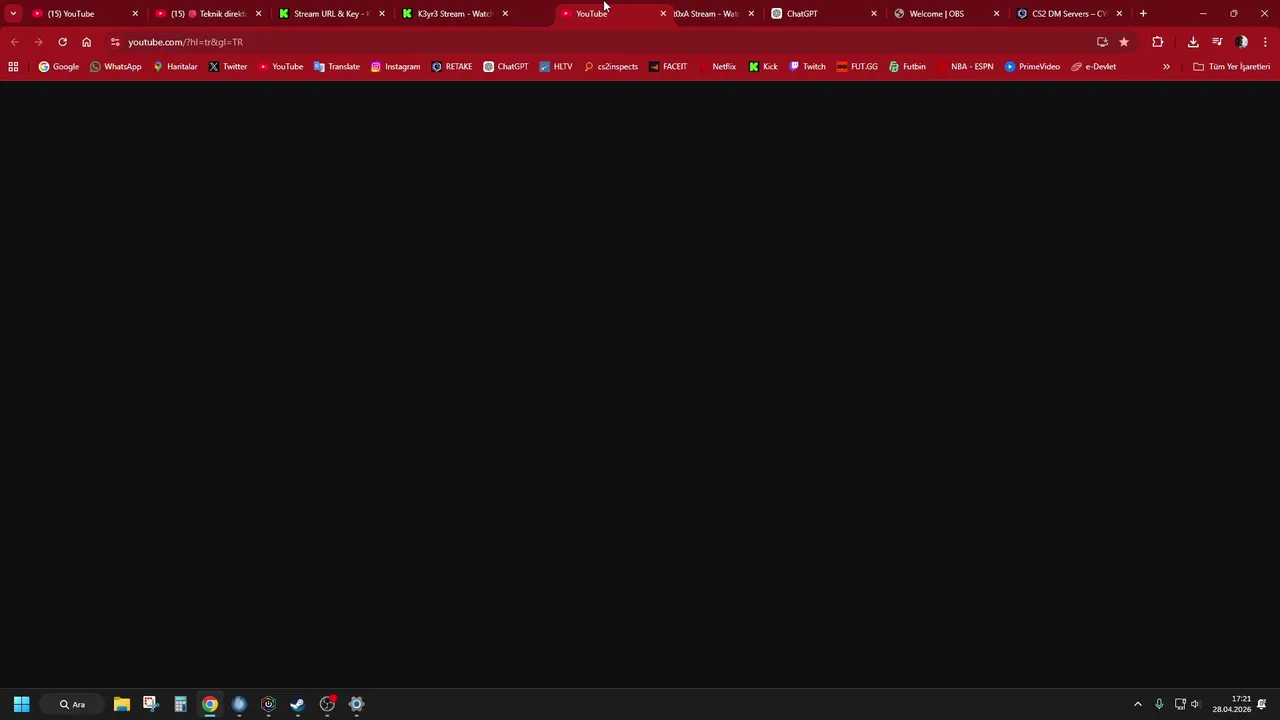Open the browser home page

point(86,42)
